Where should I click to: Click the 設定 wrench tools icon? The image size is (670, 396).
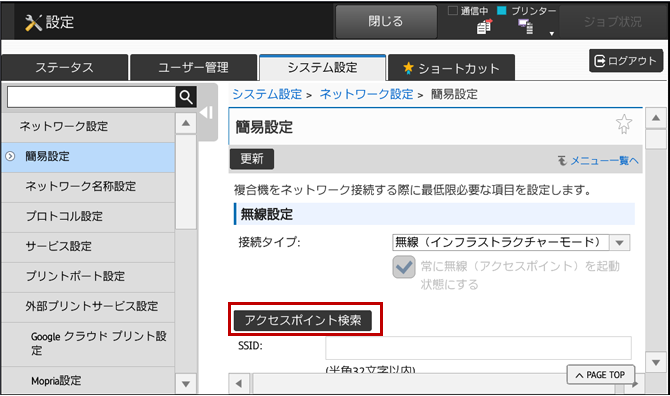pyautogui.click(x=33, y=22)
